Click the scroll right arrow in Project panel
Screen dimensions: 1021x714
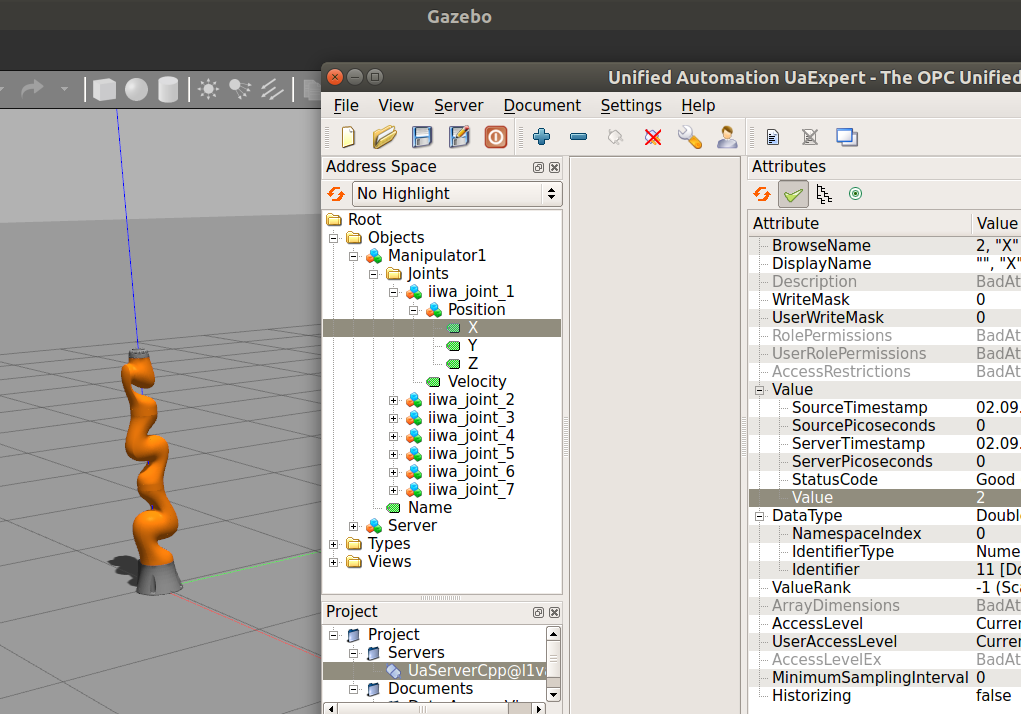click(x=538, y=709)
